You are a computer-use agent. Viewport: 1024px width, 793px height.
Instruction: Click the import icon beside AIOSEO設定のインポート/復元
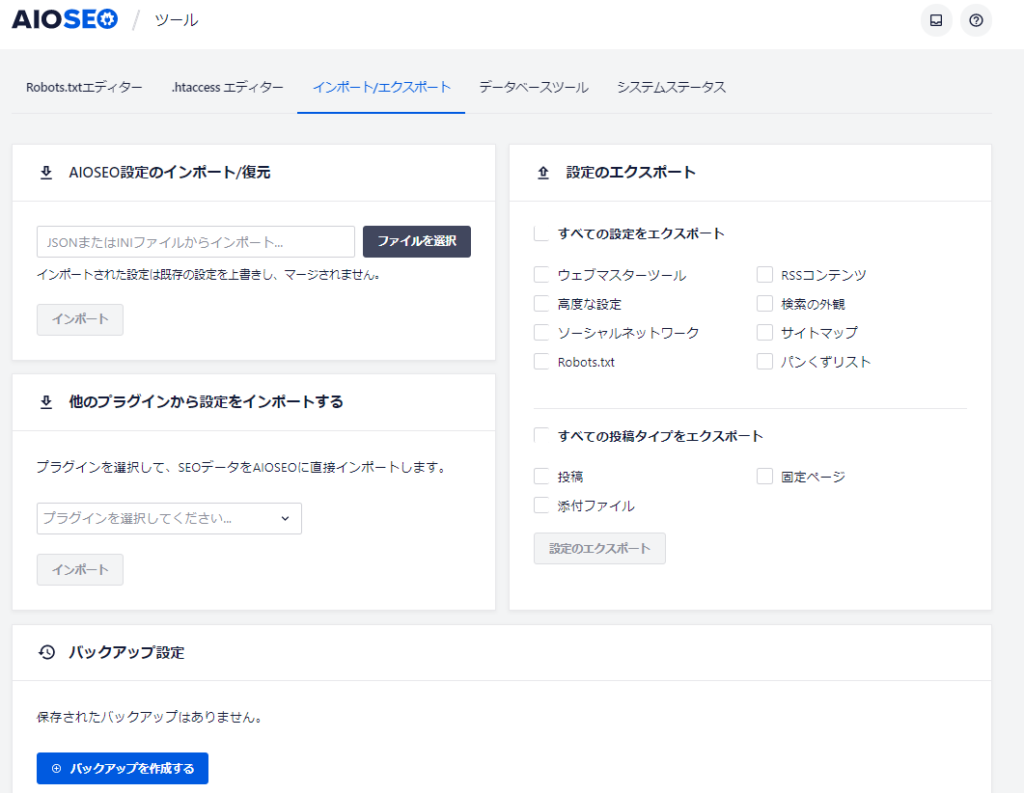point(45,172)
